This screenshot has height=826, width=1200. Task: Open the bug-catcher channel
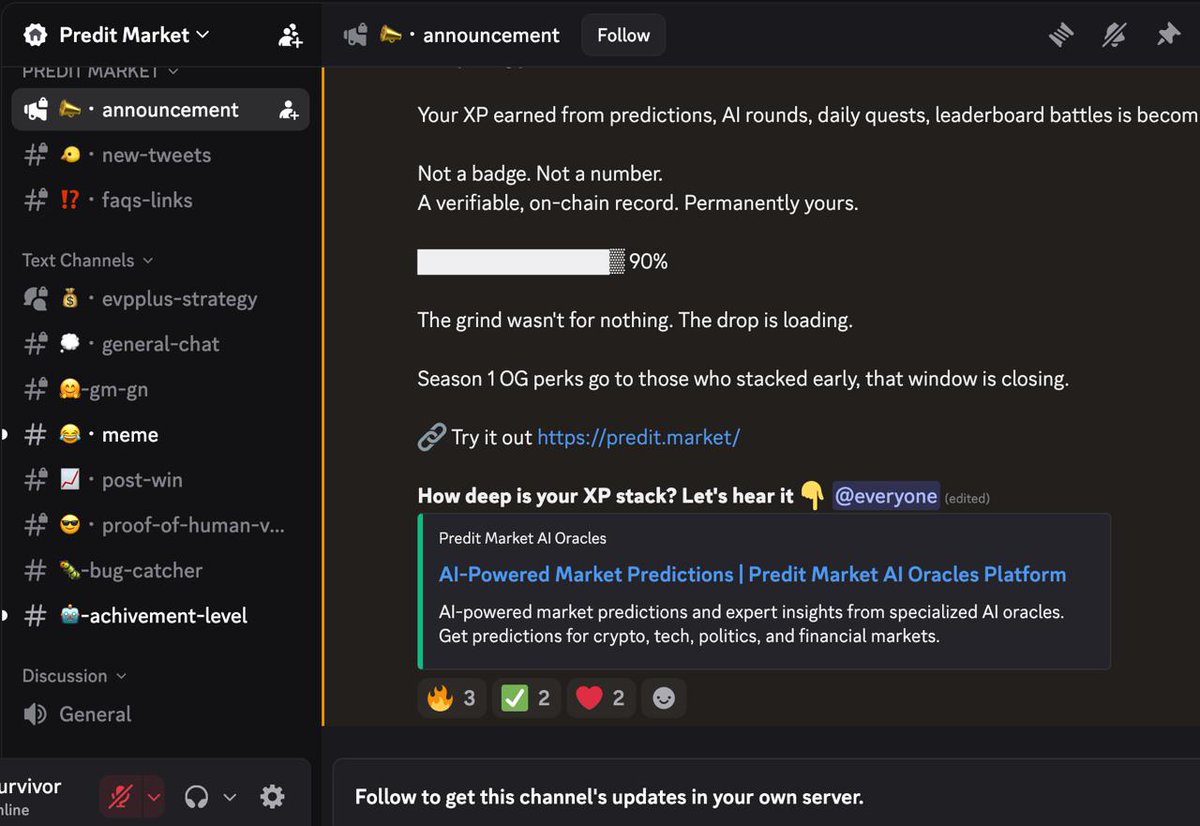tap(160, 571)
